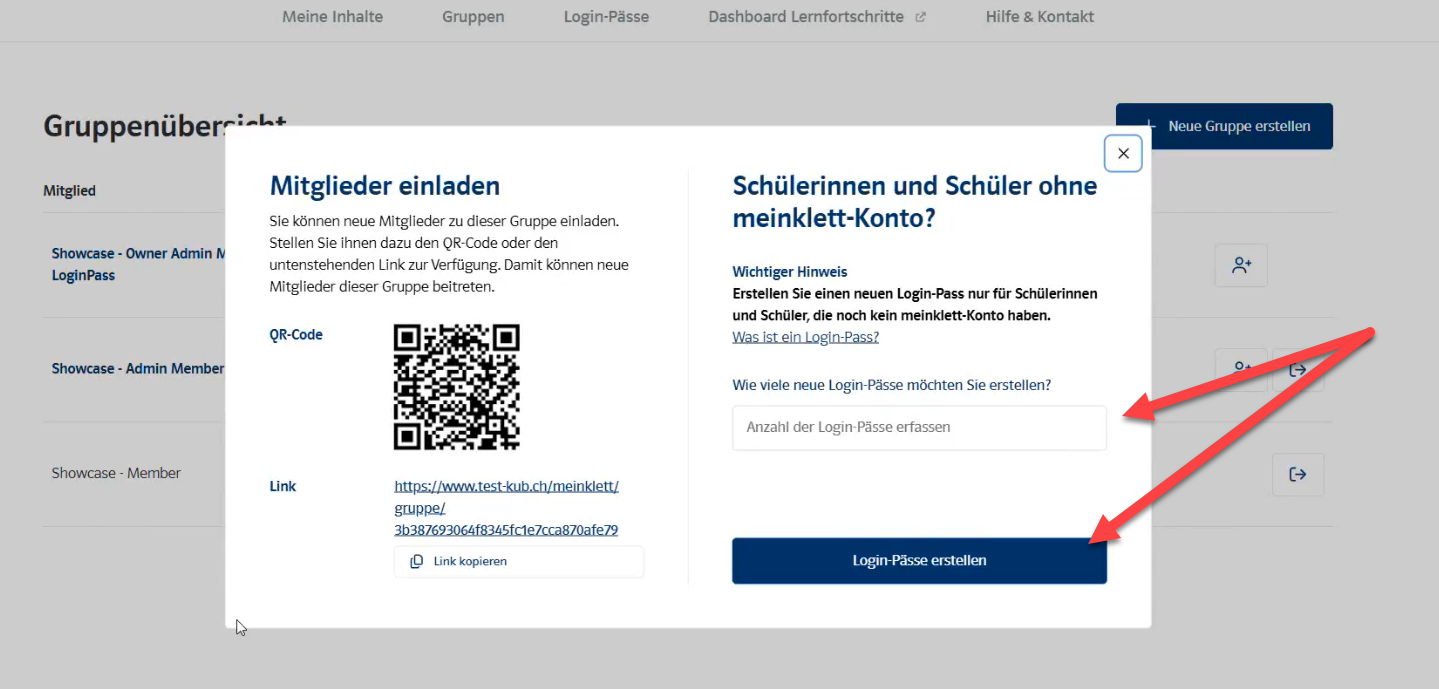Click the Gruppenübersicht heading
Image resolution: width=1439 pixels, height=689 pixels.
pos(165,126)
